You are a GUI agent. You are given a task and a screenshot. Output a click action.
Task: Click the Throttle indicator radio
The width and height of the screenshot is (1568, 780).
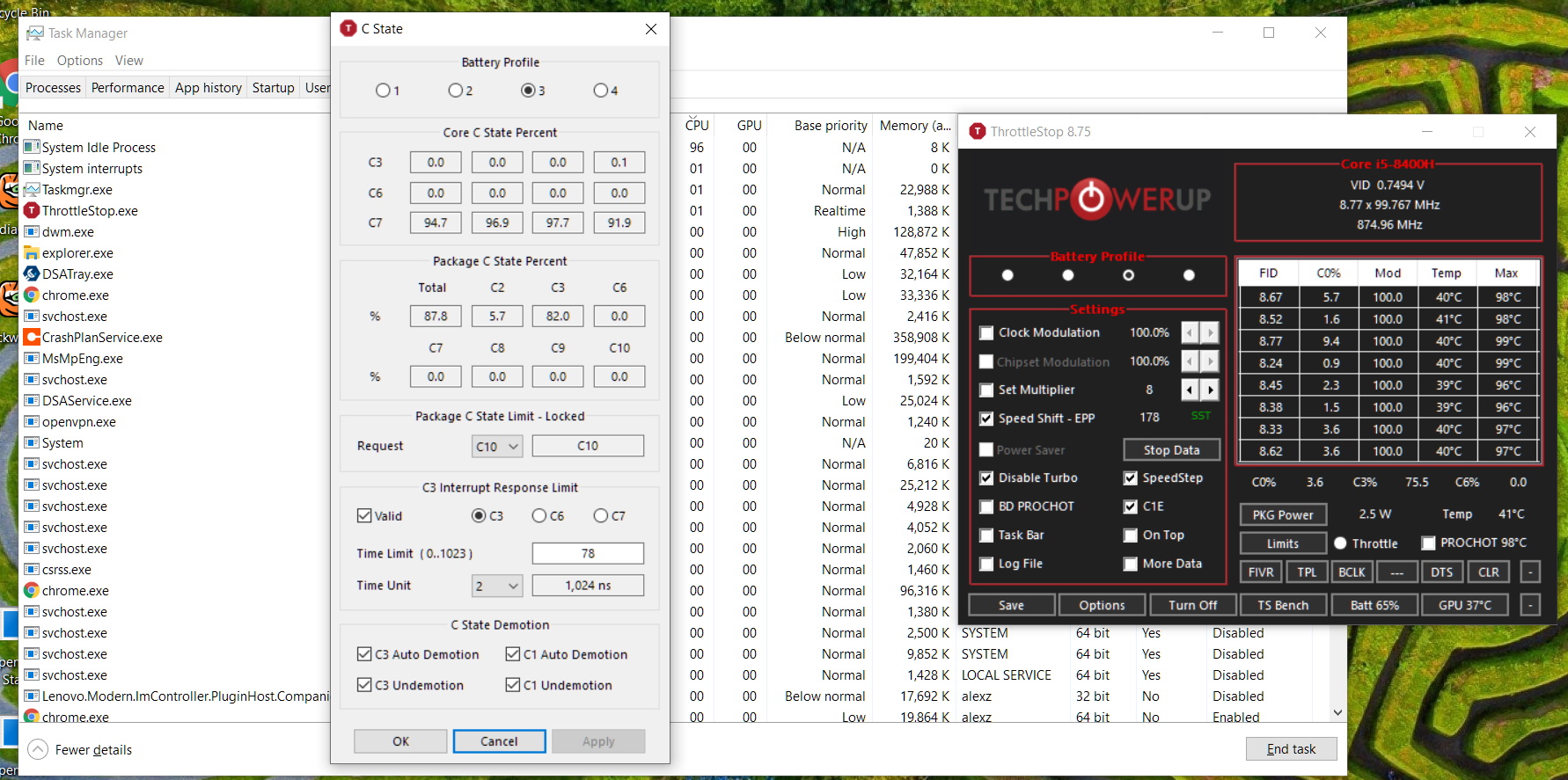1340,543
